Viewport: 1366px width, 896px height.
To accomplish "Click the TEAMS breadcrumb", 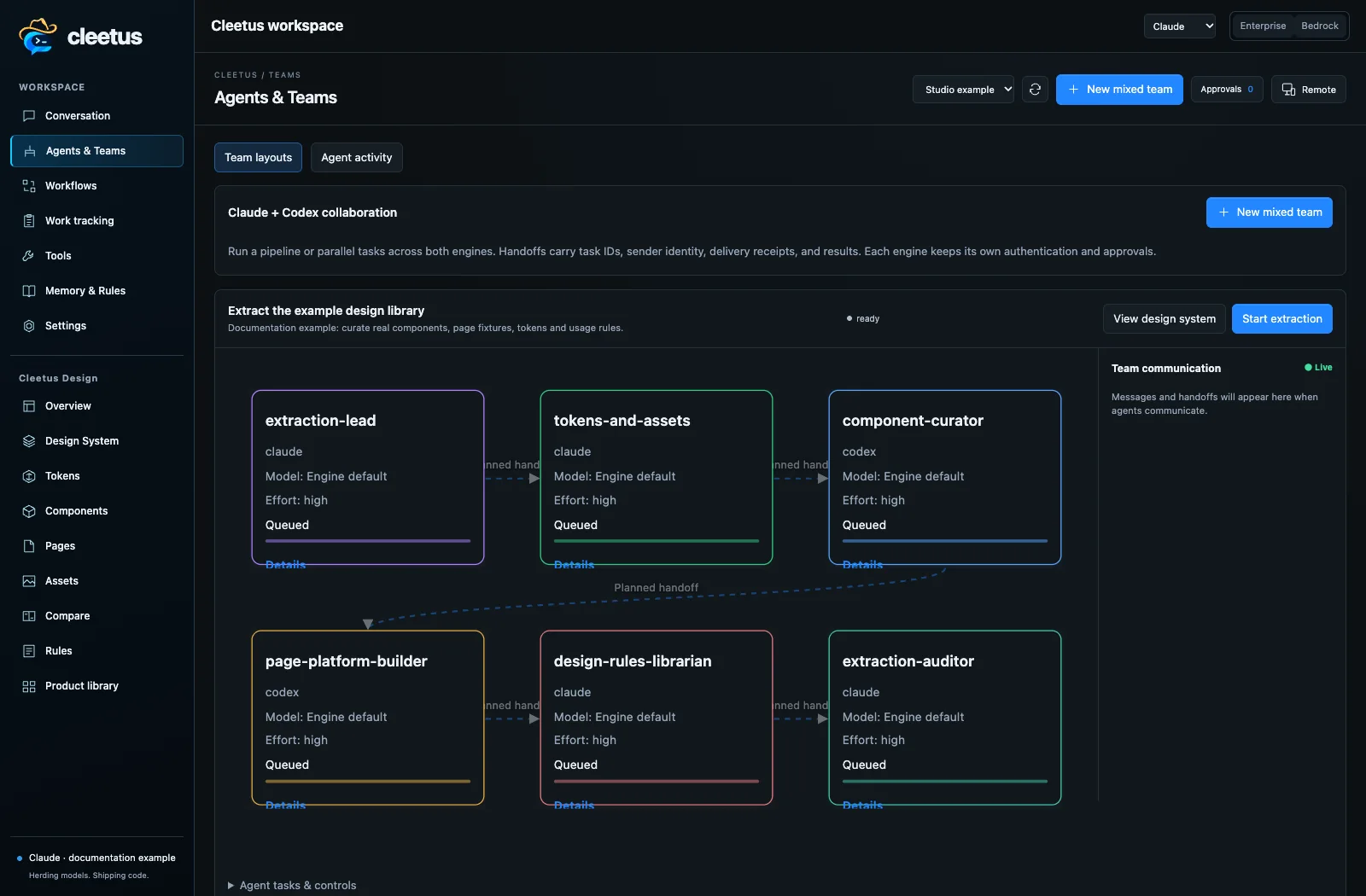I will tap(284, 75).
